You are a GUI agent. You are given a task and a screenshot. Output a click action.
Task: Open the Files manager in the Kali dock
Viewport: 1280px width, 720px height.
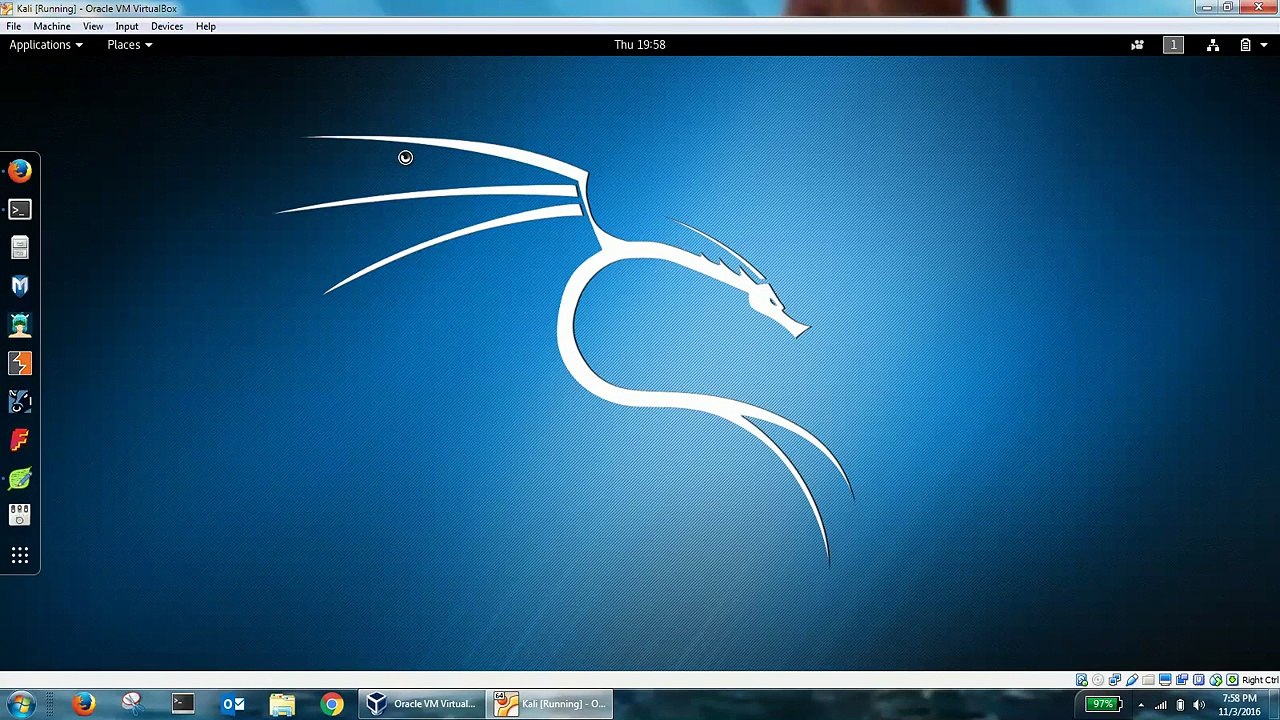[20, 247]
